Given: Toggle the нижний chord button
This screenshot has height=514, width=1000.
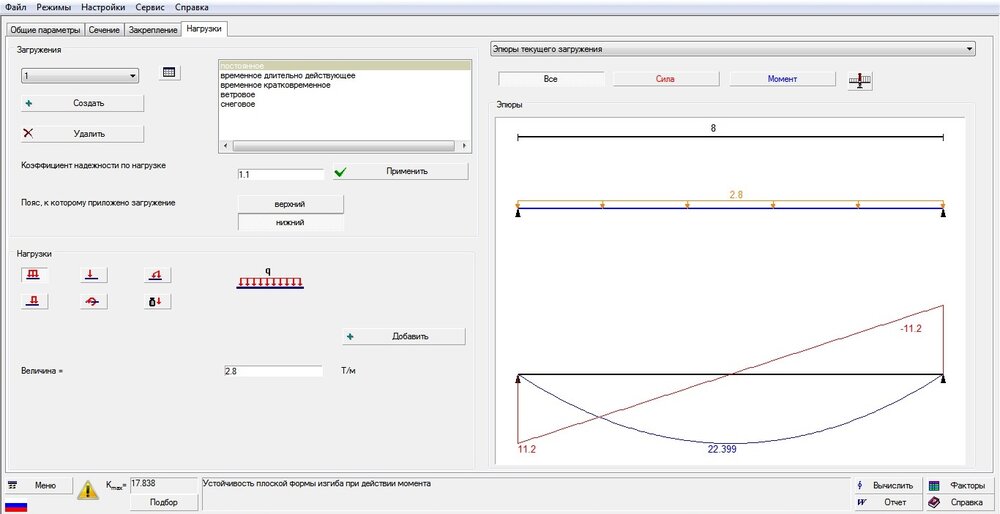Looking at the screenshot, I should click(289, 223).
